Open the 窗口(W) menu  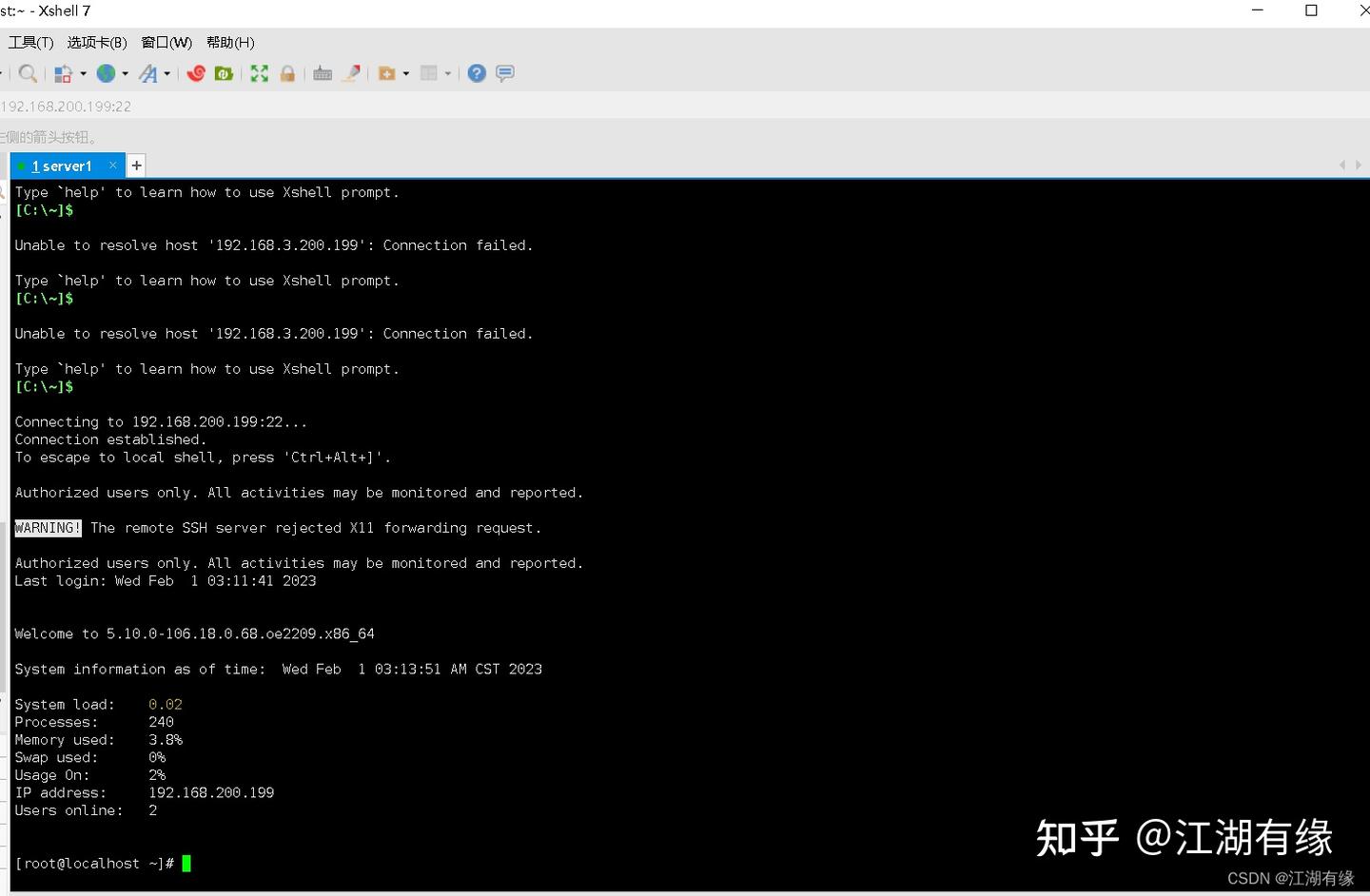pyautogui.click(x=166, y=42)
